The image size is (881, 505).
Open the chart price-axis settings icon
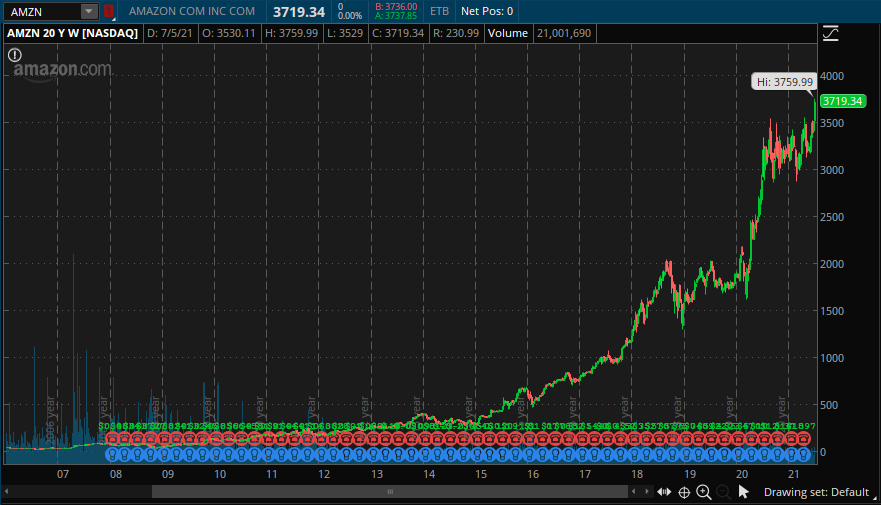click(830, 34)
